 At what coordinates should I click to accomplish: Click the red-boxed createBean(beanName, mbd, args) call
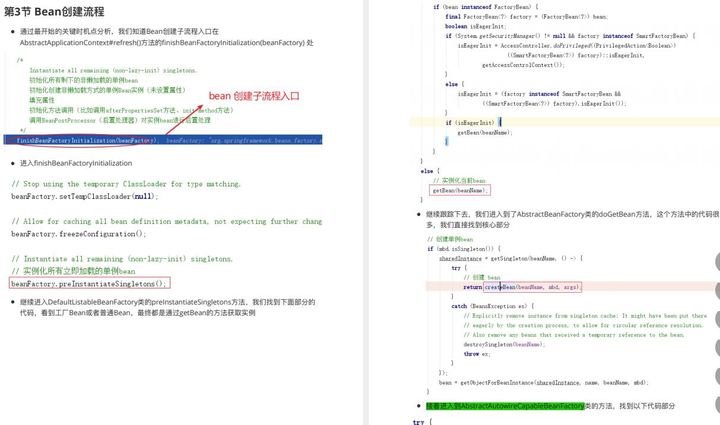(533, 287)
